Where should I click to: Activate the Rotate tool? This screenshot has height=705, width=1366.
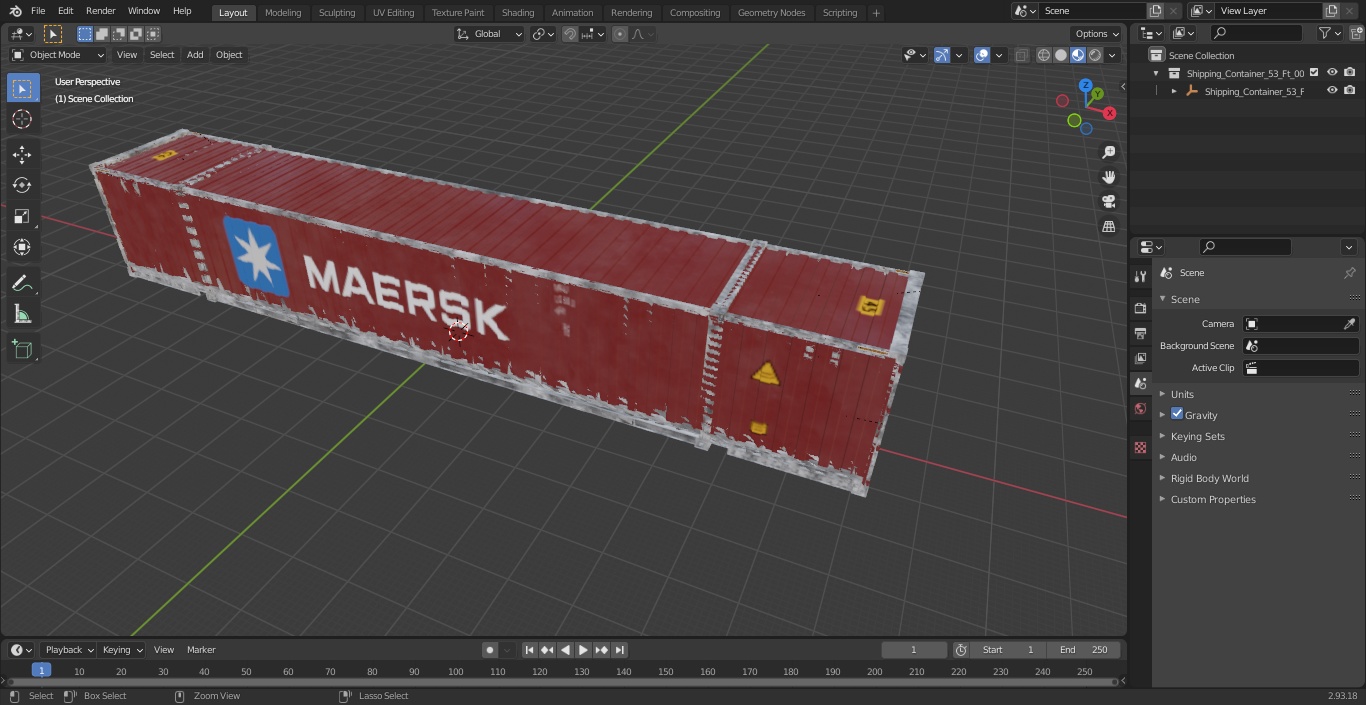point(22,185)
